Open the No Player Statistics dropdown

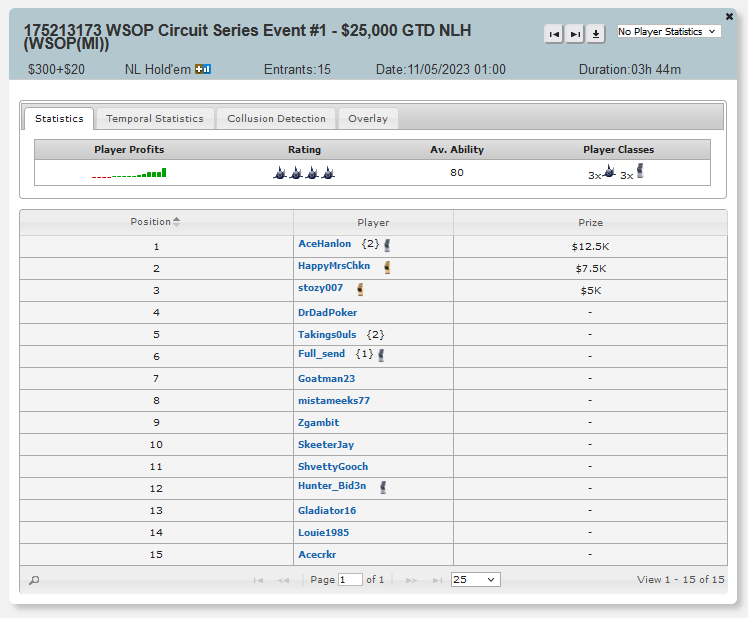(669, 31)
